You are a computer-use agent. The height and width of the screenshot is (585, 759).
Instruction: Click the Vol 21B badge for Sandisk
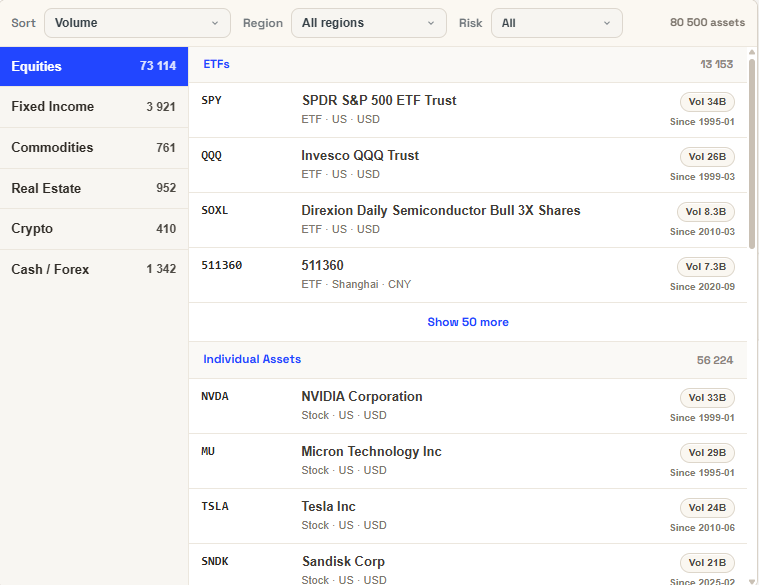click(707, 563)
